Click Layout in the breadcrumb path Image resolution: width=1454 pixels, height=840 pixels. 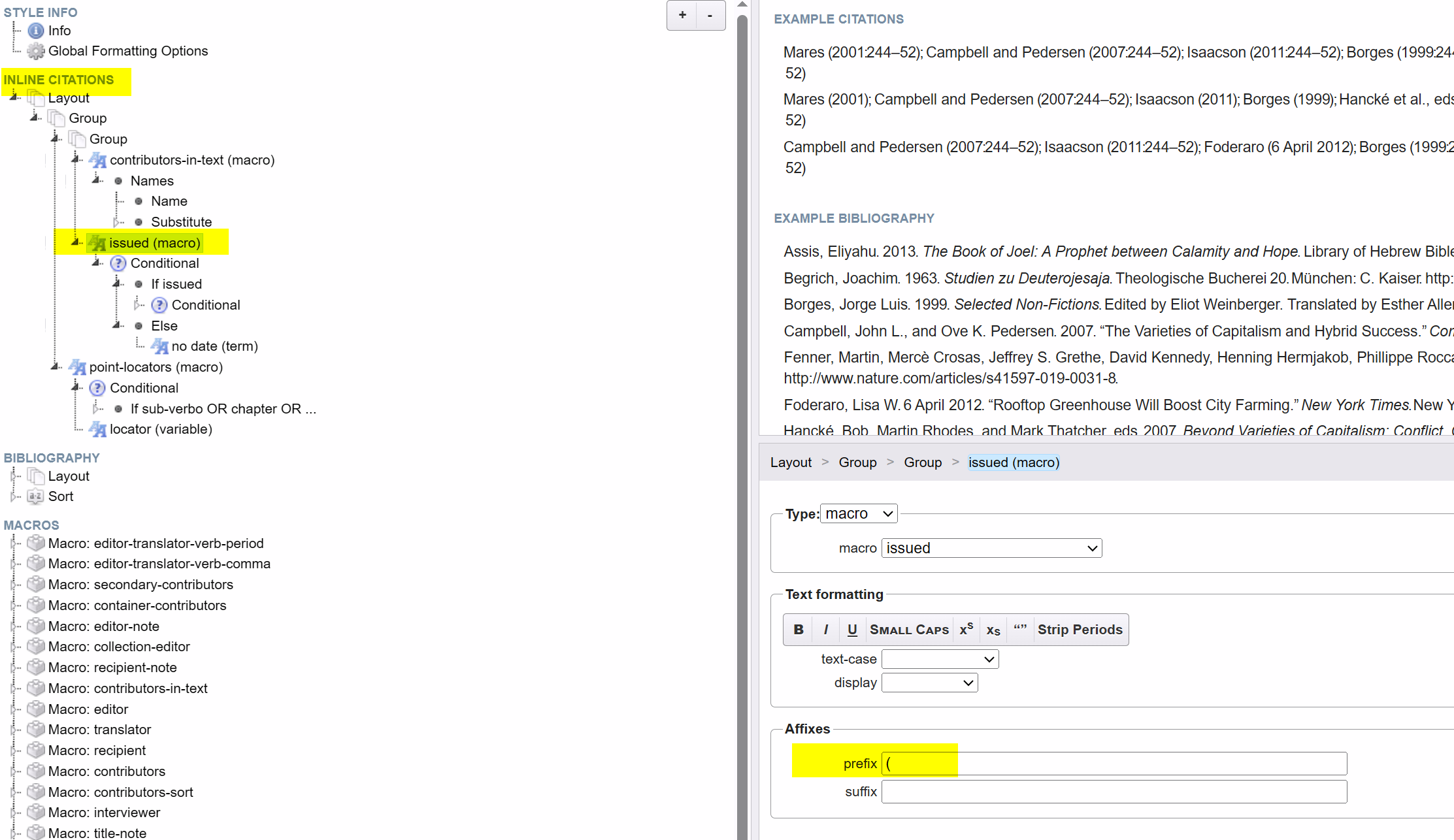tap(791, 462)
